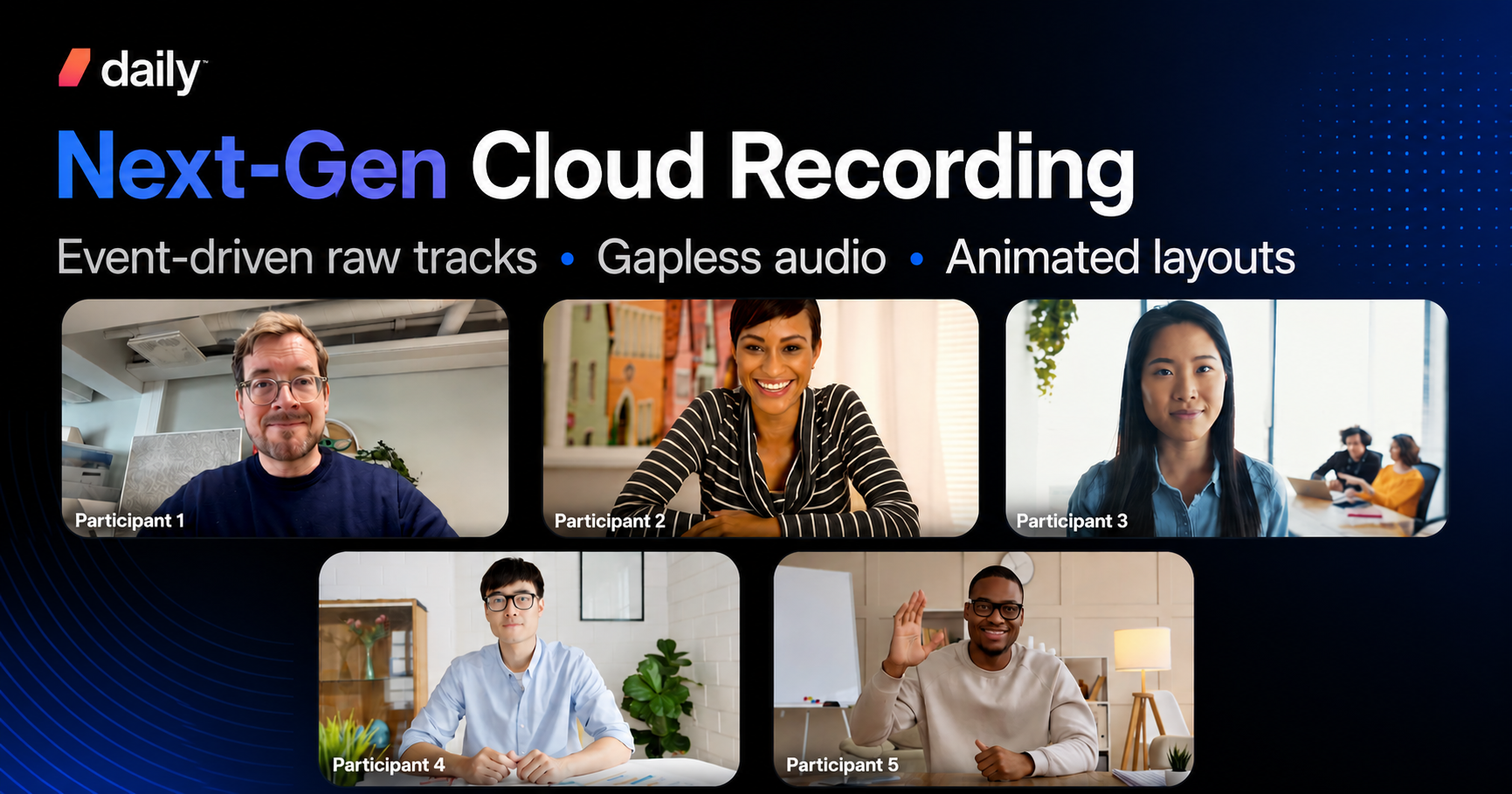Select the Participant 2 video tile

pos(761,418)
